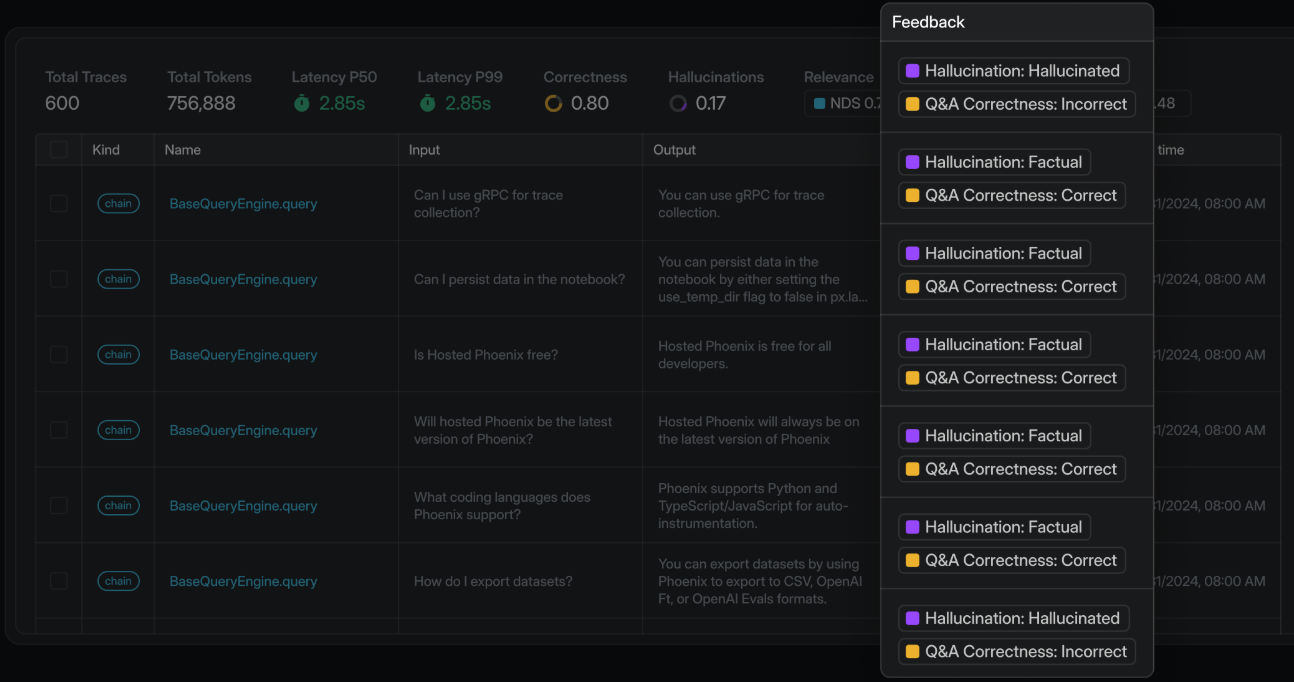Click the topmost 'Hallucination: Hallucinated' feedback chip
The width and height of the screenshot is (1294, 682).
click(1013, 71)
